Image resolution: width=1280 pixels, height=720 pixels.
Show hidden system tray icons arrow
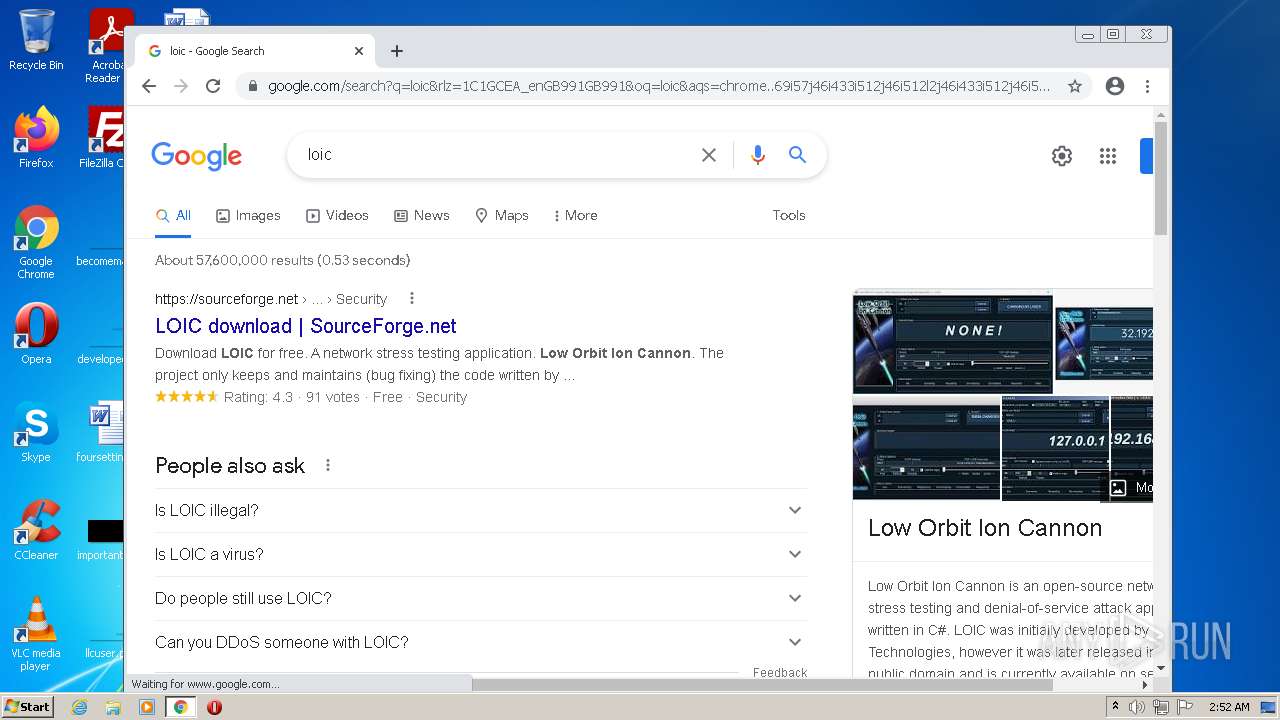click(x=1115, y=707)
